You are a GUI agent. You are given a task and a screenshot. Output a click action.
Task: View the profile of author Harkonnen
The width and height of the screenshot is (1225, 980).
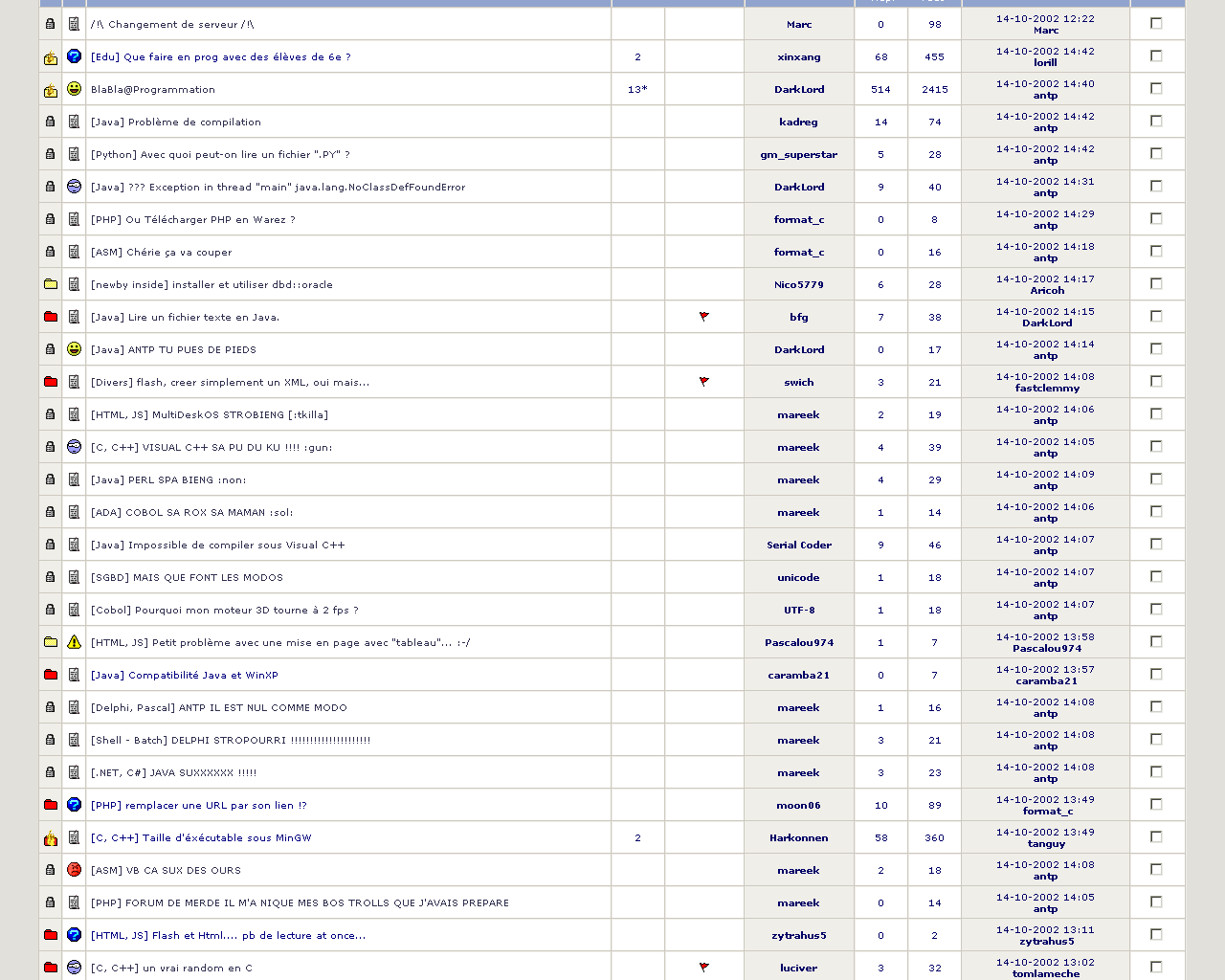[798, 838]
